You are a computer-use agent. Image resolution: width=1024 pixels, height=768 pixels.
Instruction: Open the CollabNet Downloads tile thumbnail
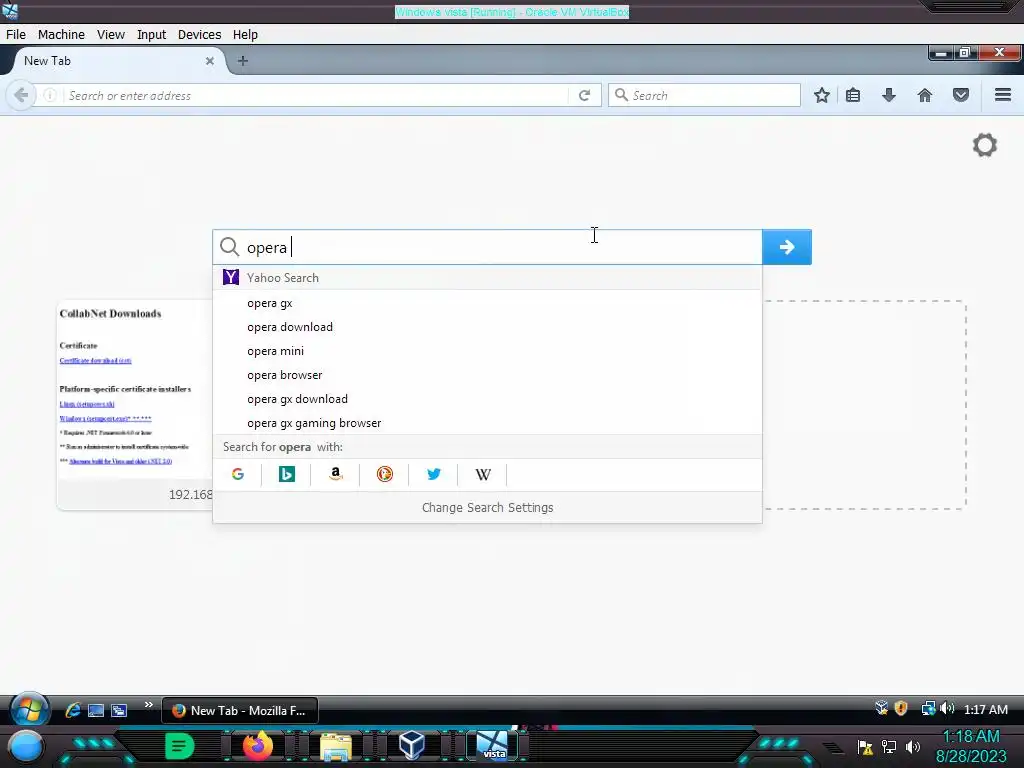point(135,405)
